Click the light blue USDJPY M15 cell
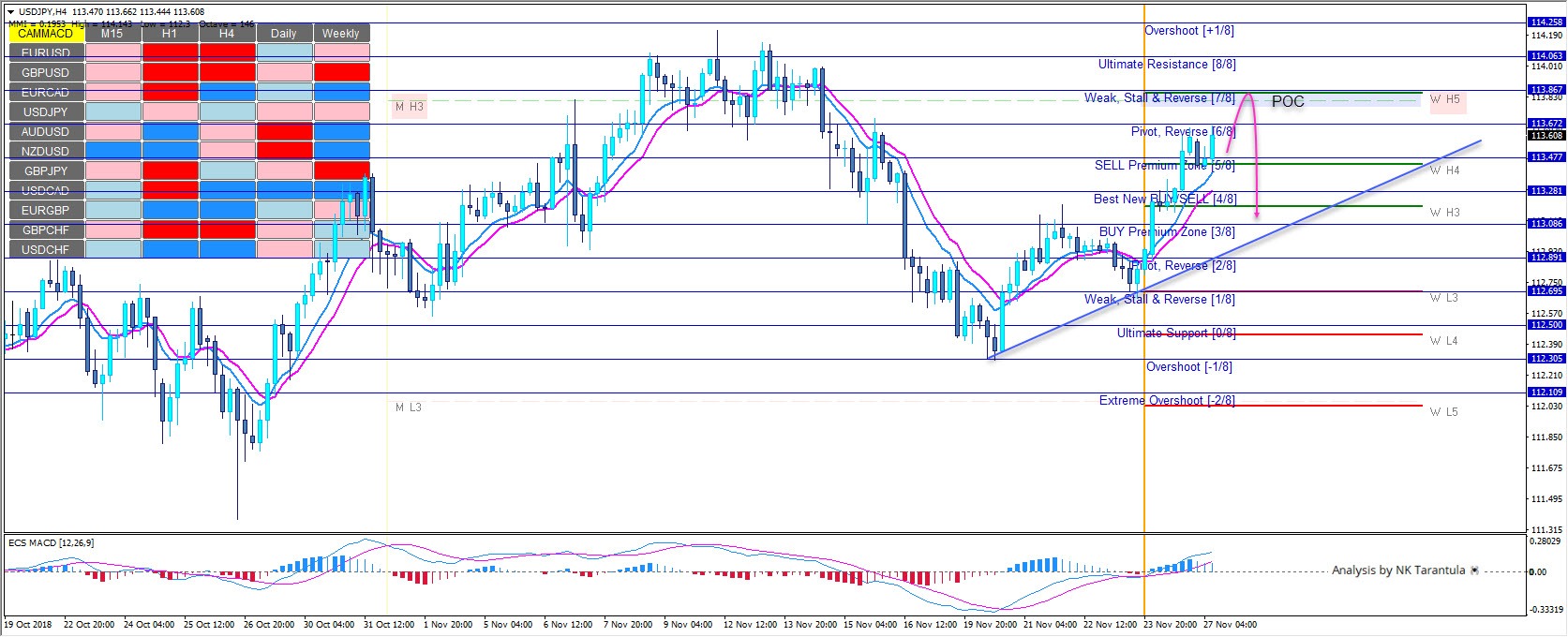1568x637 pixels. 112,111
